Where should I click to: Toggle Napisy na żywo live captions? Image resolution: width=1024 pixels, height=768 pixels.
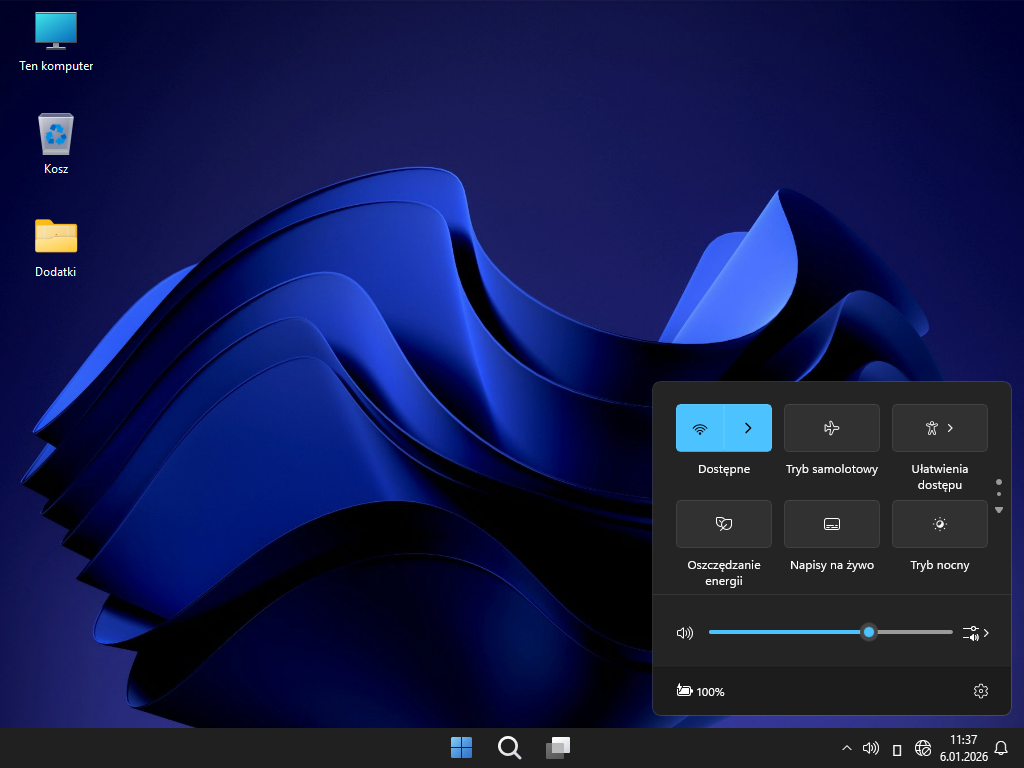click(831, 524)
